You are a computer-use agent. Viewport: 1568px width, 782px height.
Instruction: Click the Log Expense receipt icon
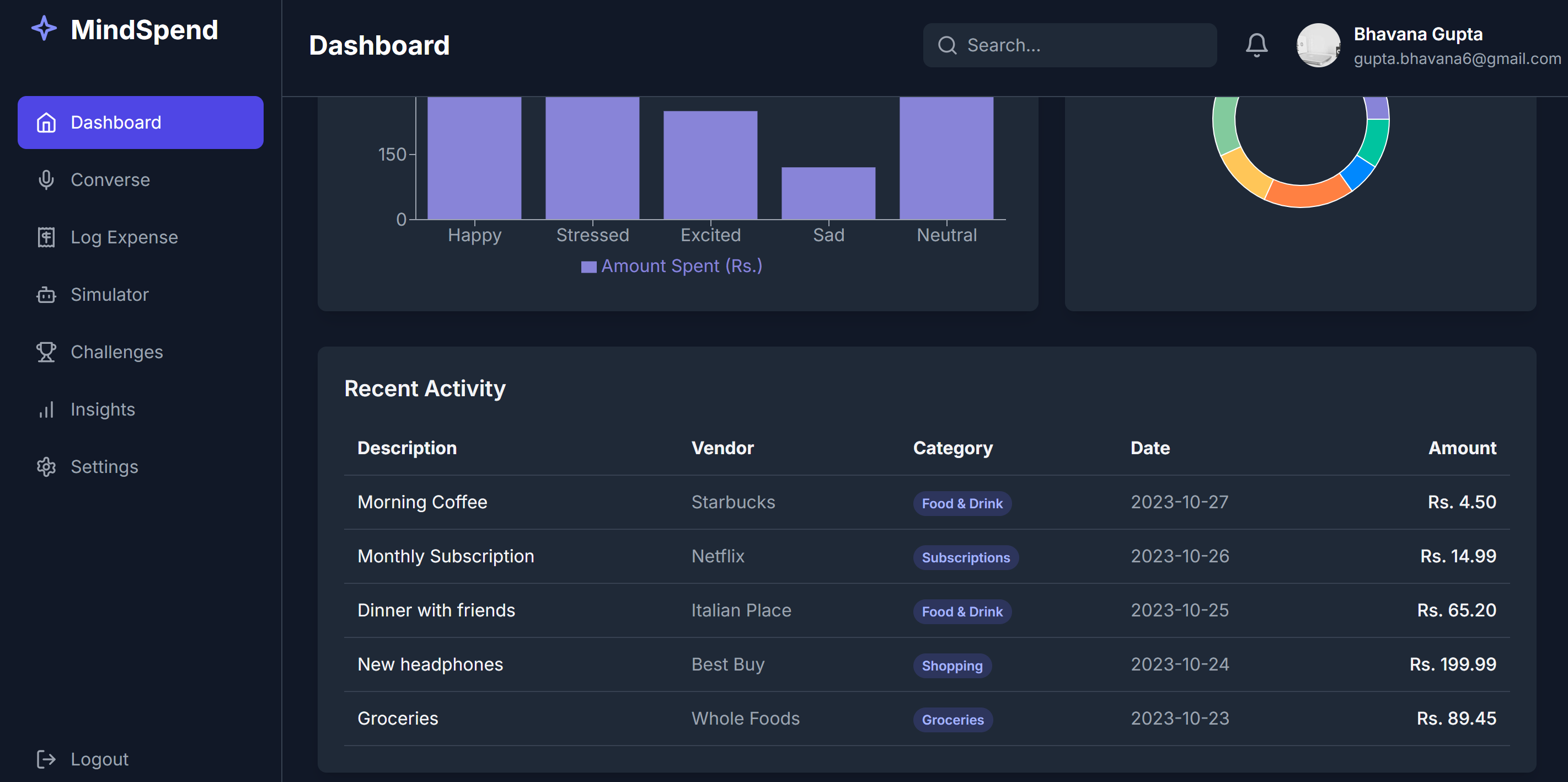pyautogui.click(x=46, y=237)
